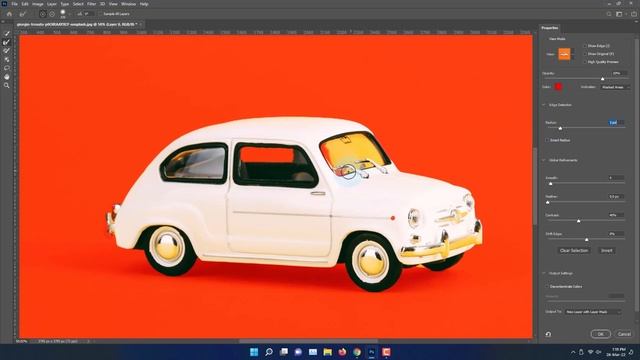This screenshot has width=640, height=360.
Task: Switch to the Properties panel tab
Action: click(x=549, y=28)
